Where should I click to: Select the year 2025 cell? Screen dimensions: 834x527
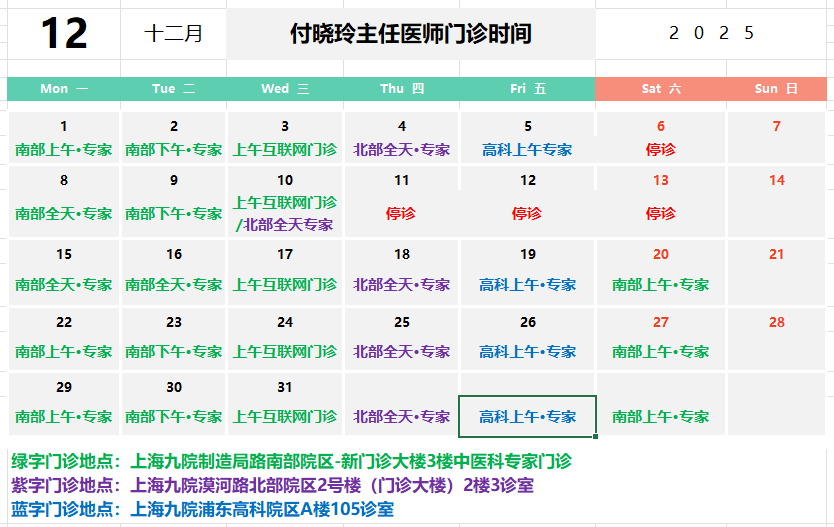pyautogui.click(x=711, y=34)
